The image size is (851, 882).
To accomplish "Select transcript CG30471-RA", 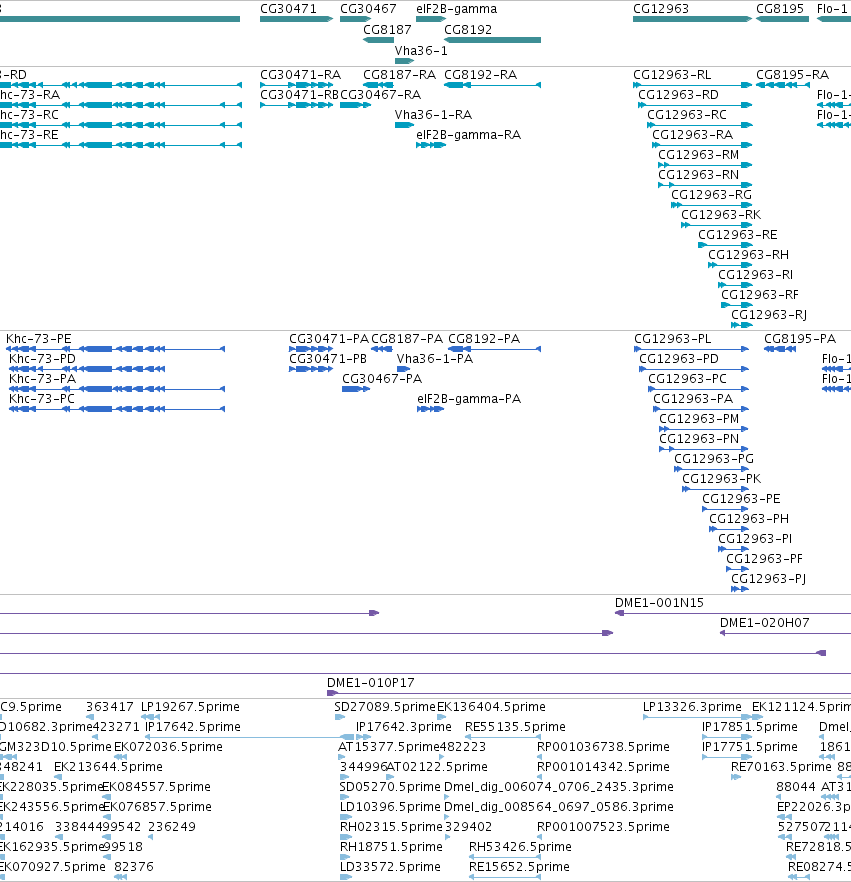I will point(296,86).
